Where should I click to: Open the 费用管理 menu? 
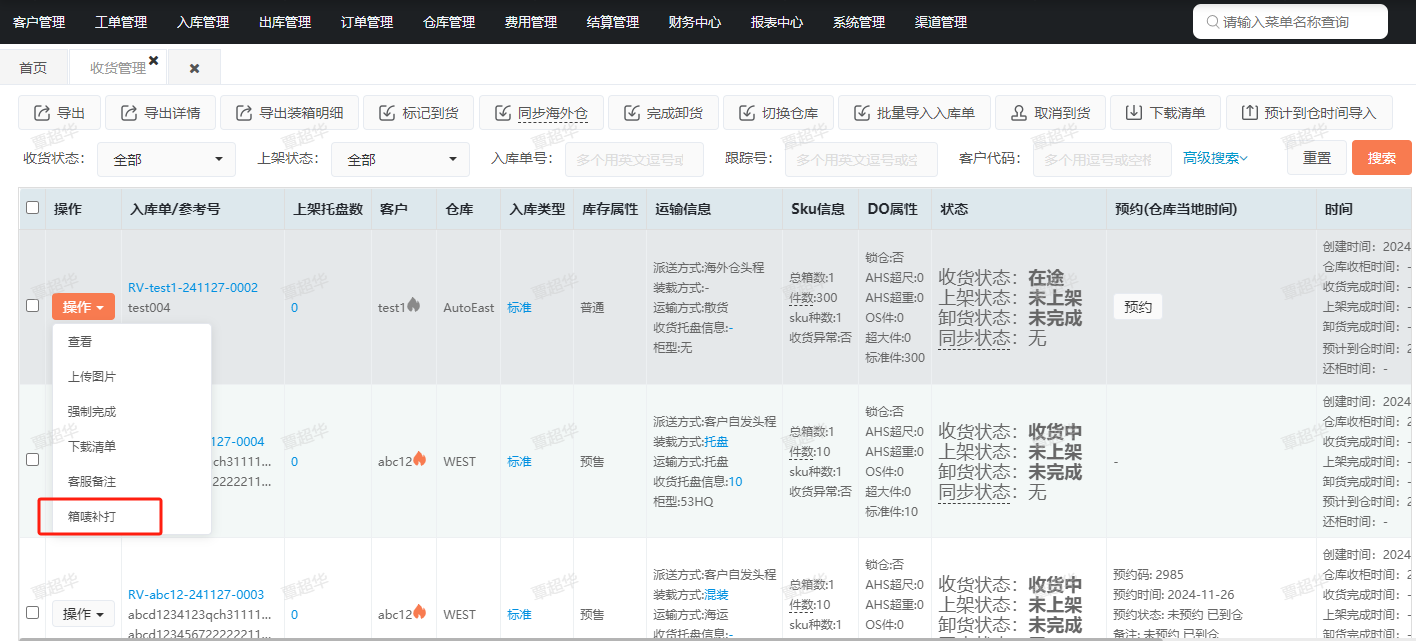pyautogui.click(x=531, y=22)
